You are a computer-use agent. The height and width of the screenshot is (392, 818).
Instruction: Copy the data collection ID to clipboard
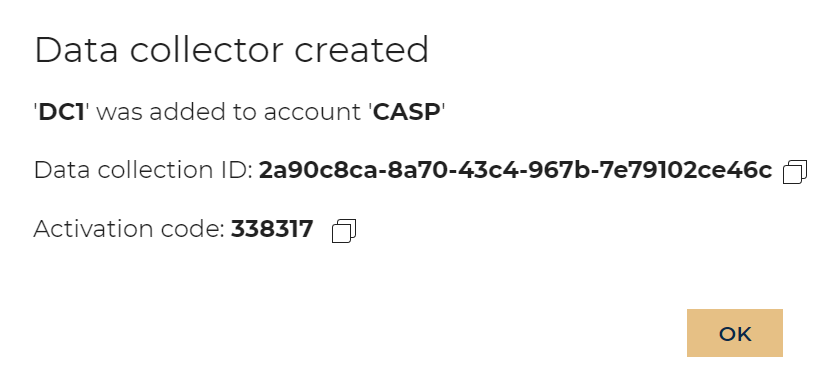(795, 172)
